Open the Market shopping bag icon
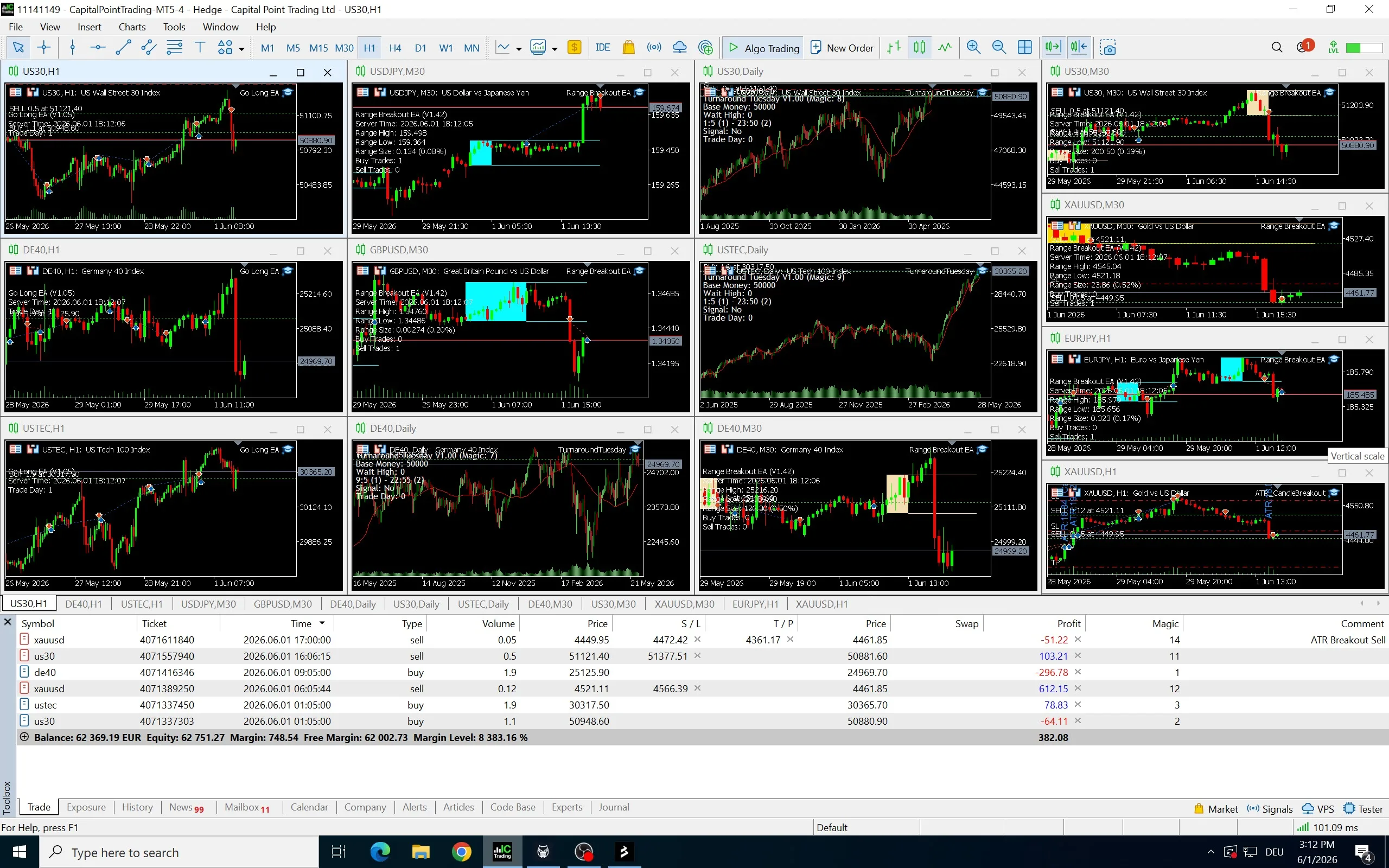Image resolution: width=1389 pixels, height=868 pixels. (628, 48)
